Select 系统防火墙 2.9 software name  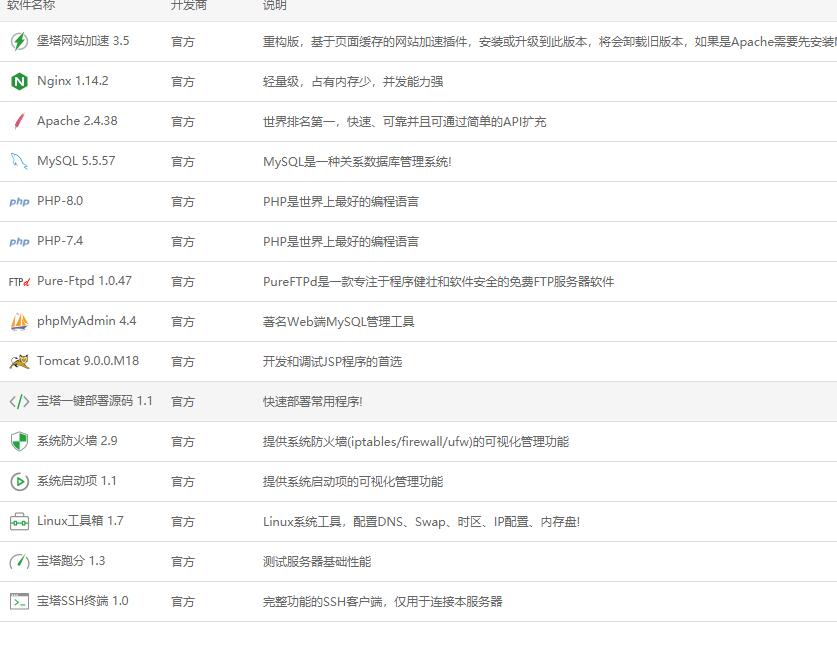coord(77,441)
